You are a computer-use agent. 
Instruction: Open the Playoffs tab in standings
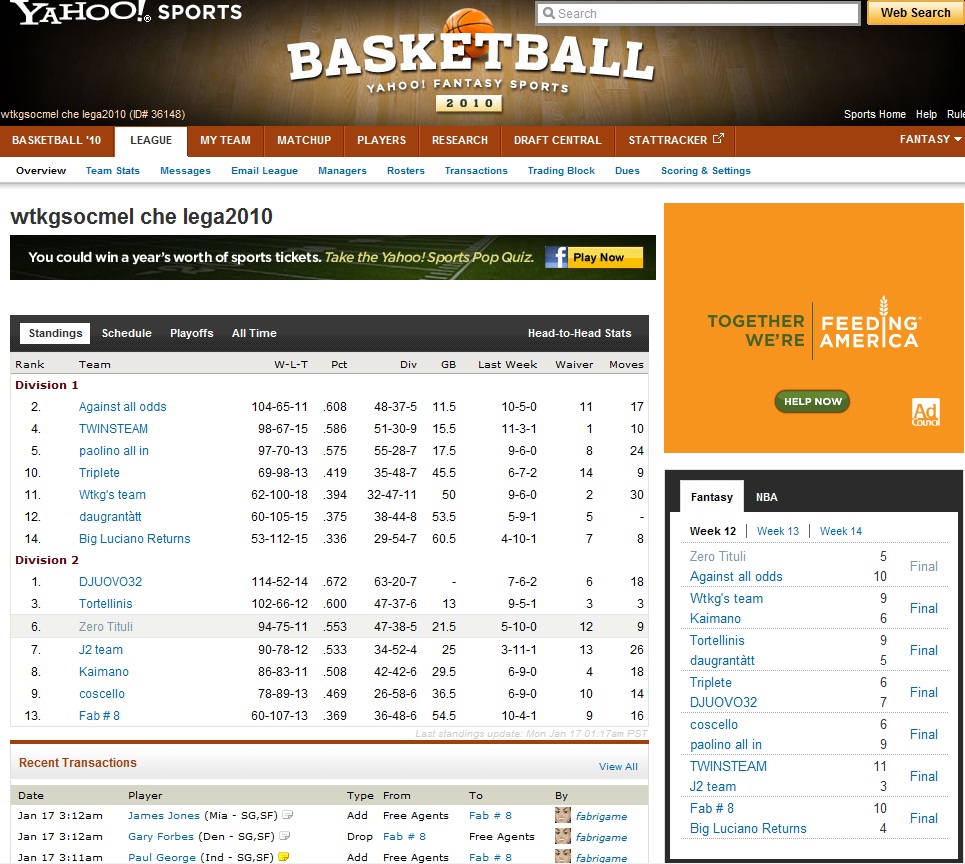click(x=191, y=333)
